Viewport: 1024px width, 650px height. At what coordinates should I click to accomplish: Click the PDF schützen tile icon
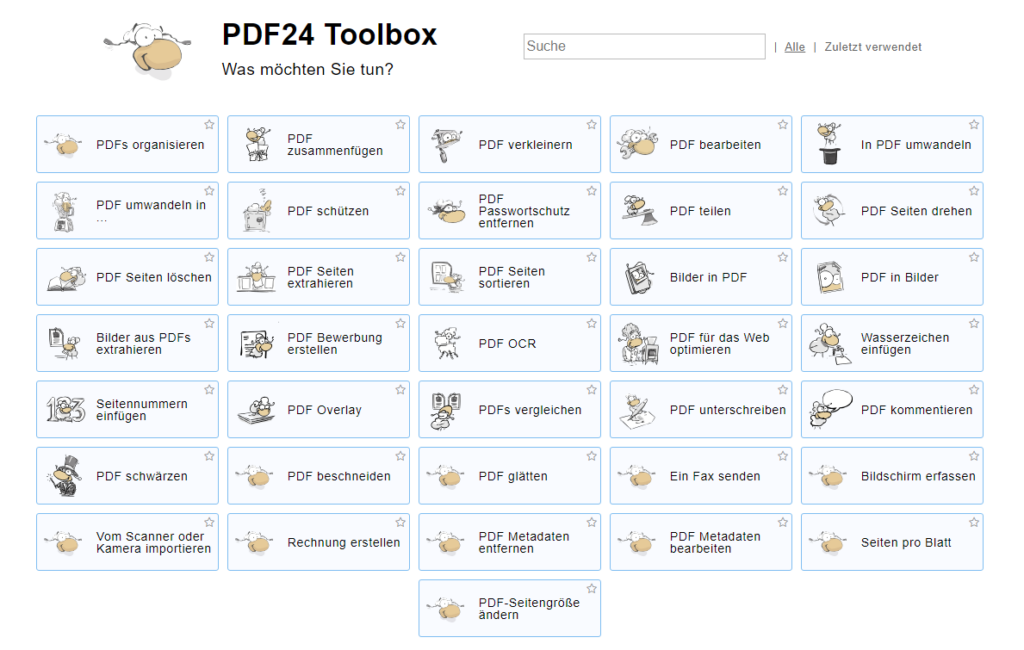pos(258,211)
